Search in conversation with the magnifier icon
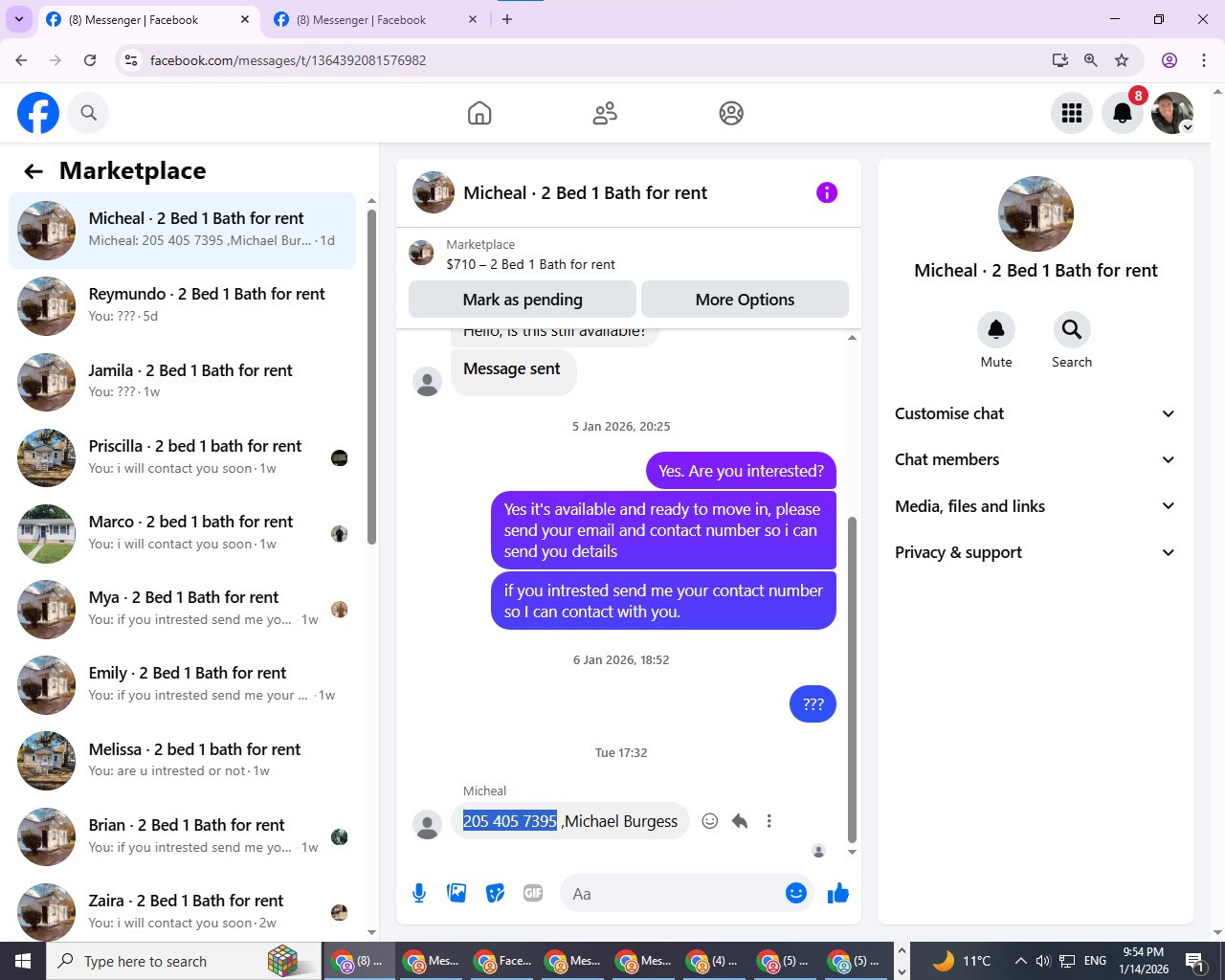 [x=1072, y=330]
